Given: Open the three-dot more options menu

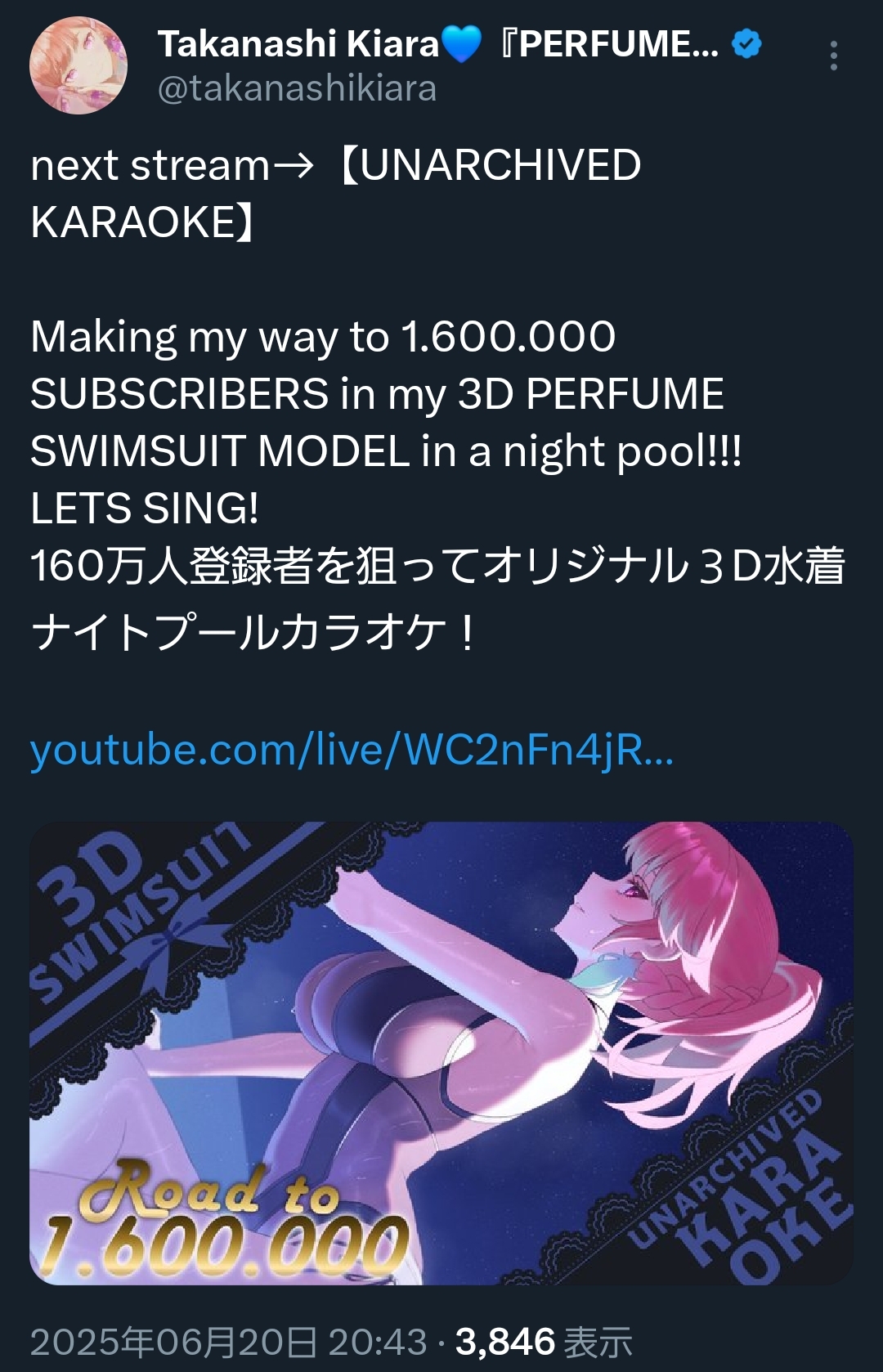Looking at the screenshot, I should point(833,56).
